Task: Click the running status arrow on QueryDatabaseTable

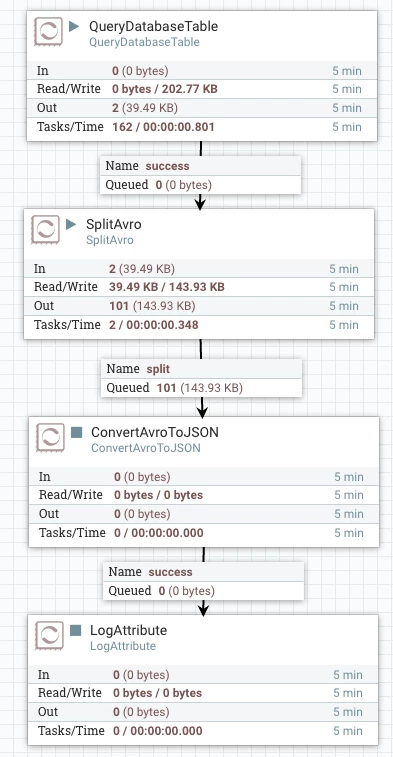Action: point(74,26)
